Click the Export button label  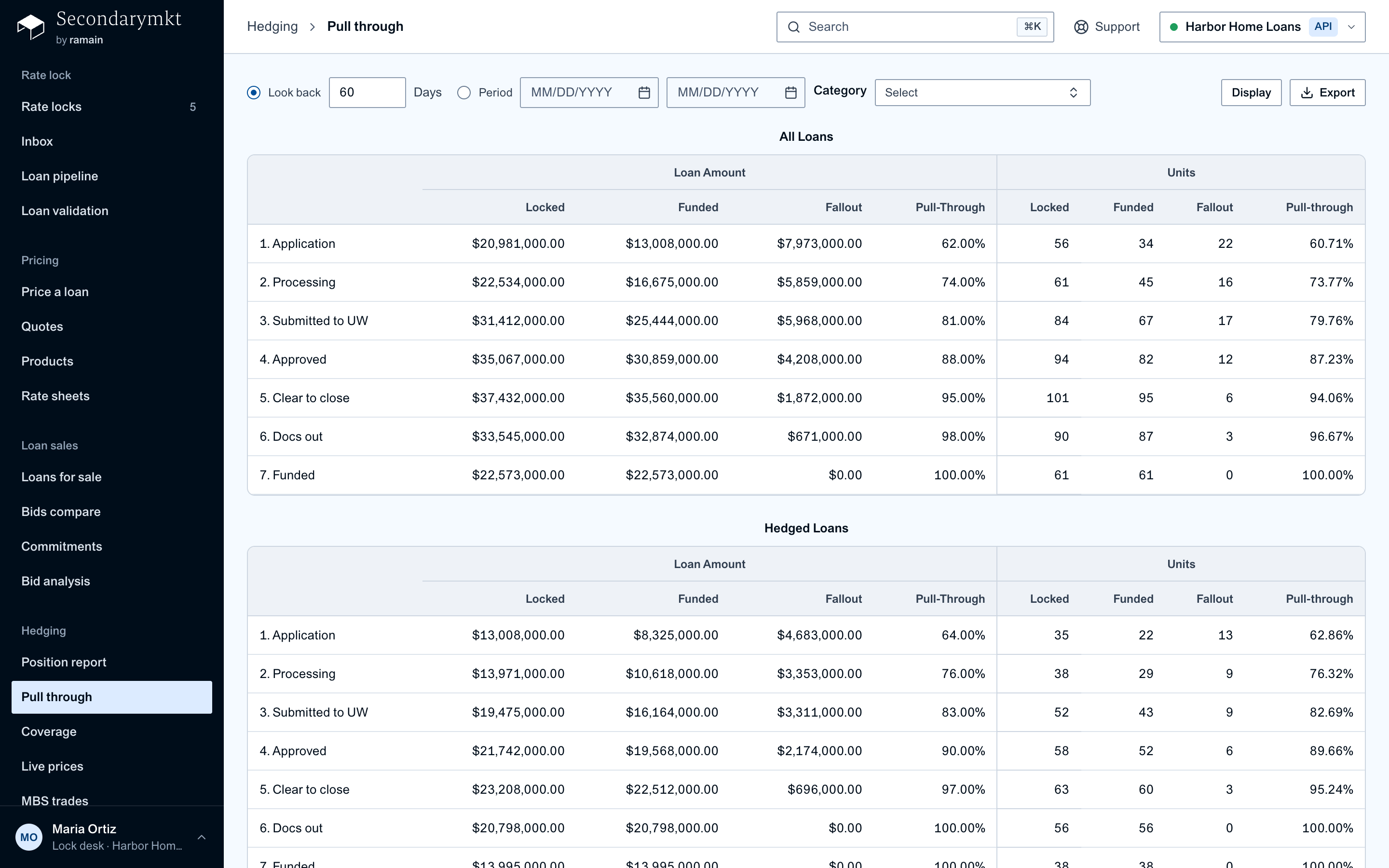coord(1337,93)
